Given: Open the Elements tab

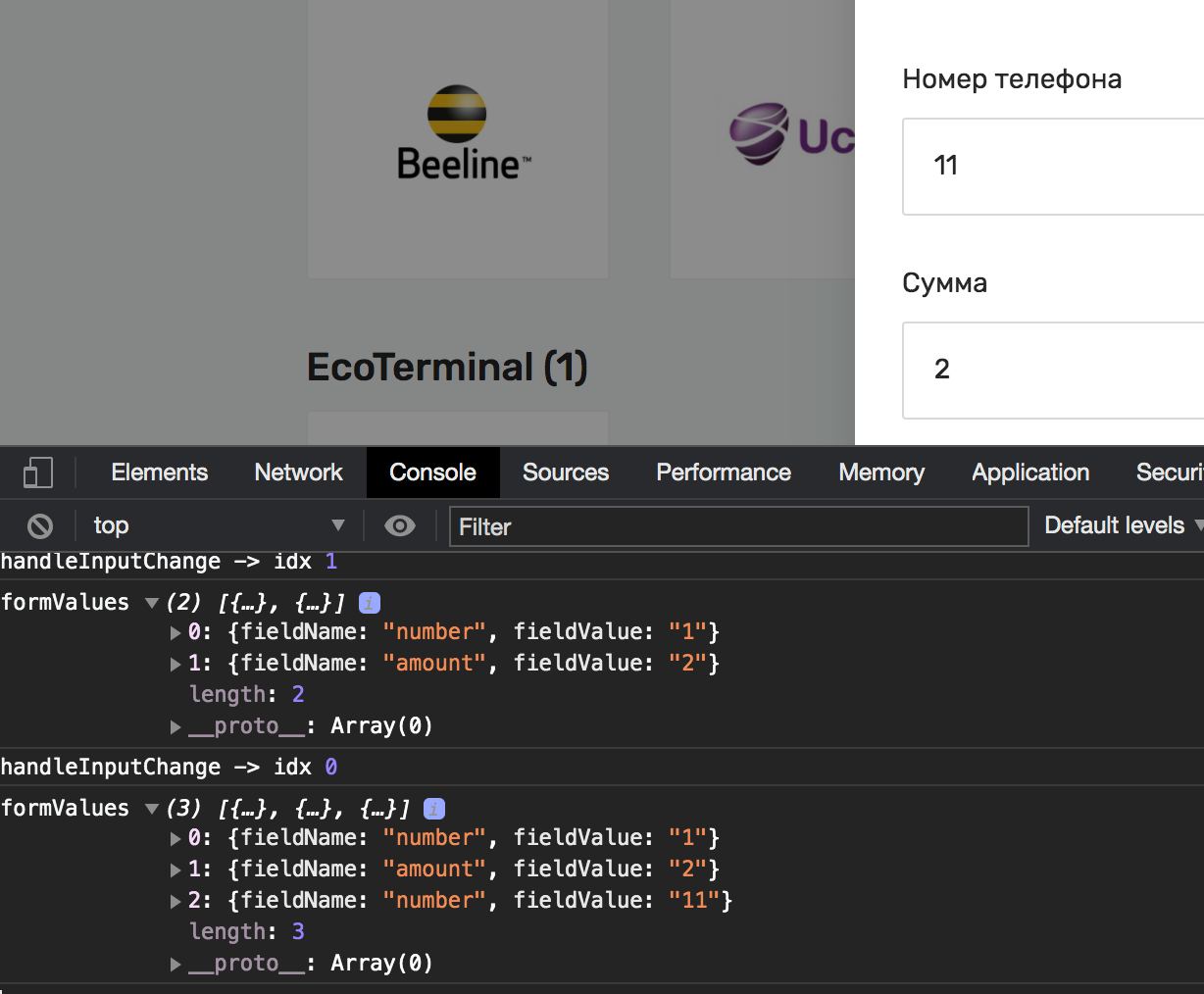Looking at the screenshot, I should point(160,472).
